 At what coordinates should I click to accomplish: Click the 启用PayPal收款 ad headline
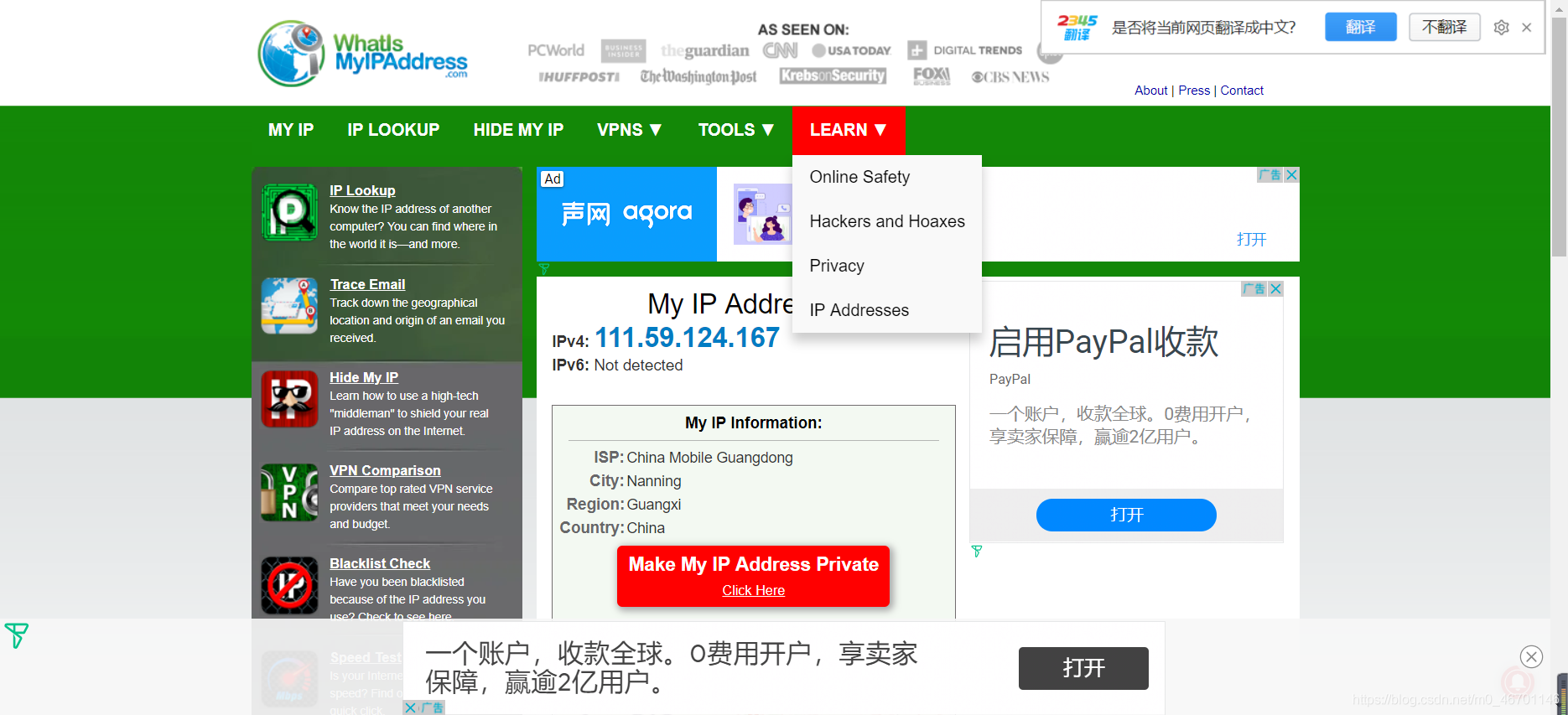click(1103, 342)
